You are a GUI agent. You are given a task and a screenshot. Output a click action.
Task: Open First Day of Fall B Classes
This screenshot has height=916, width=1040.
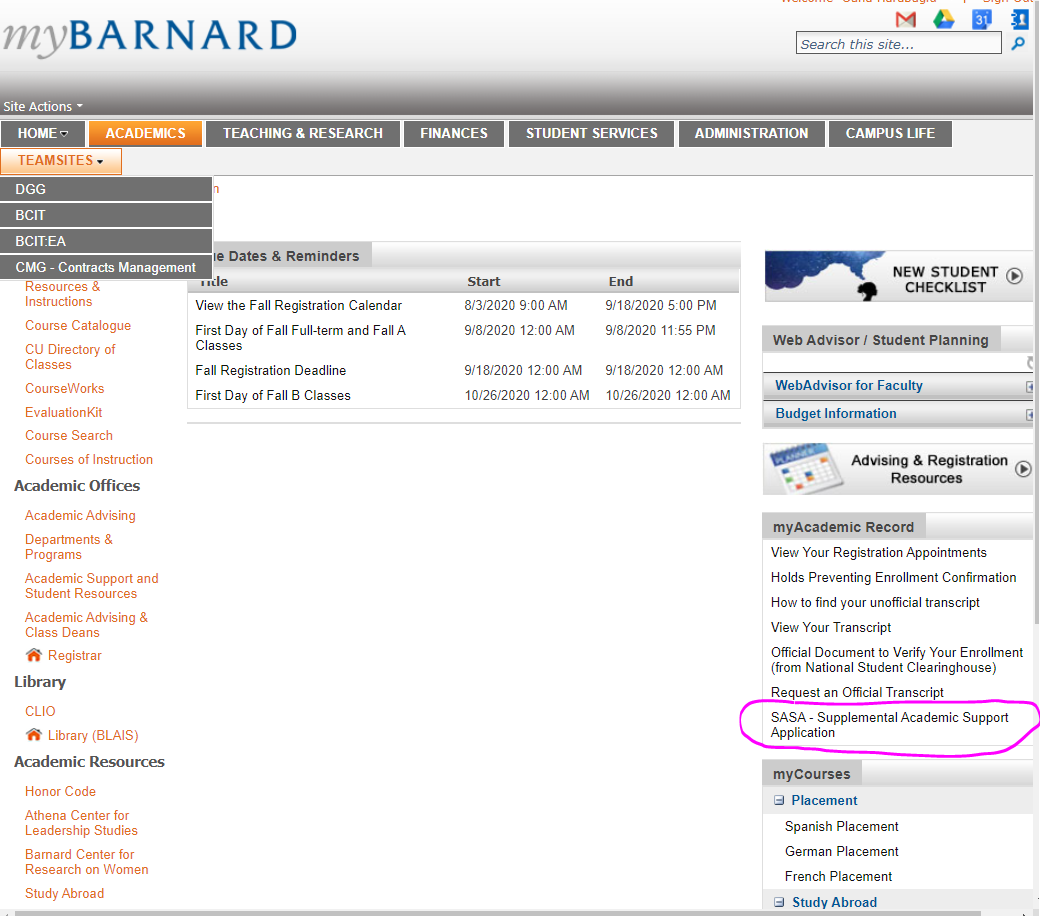tap(273, 395)
